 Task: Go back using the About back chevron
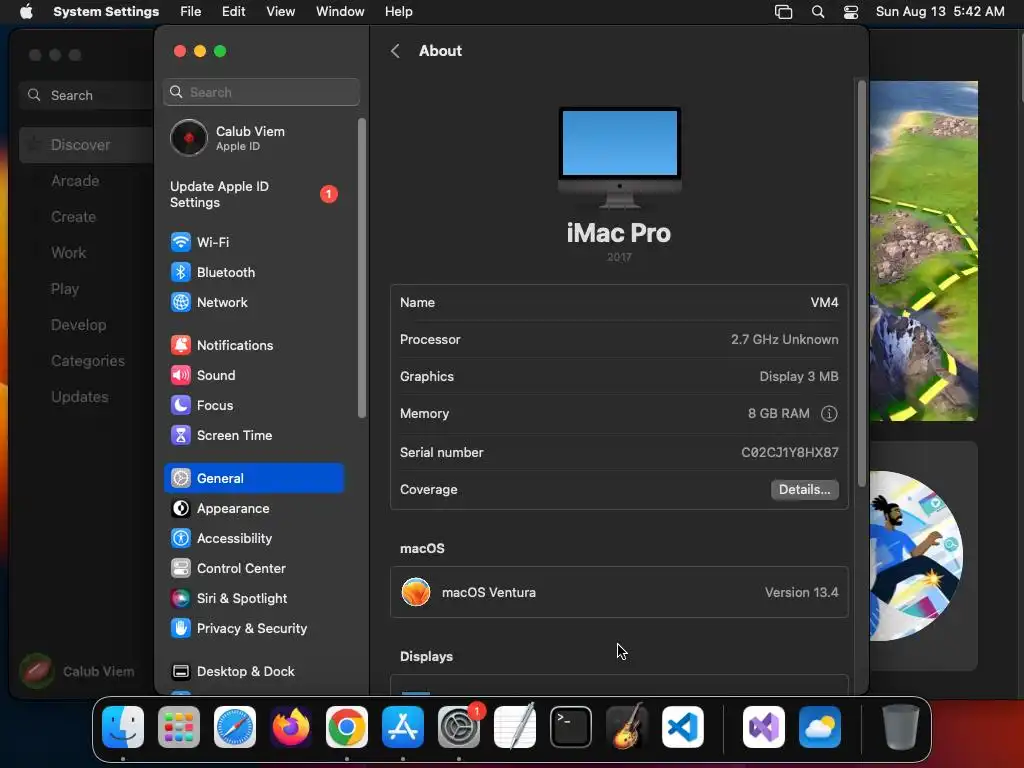point(395,51)
